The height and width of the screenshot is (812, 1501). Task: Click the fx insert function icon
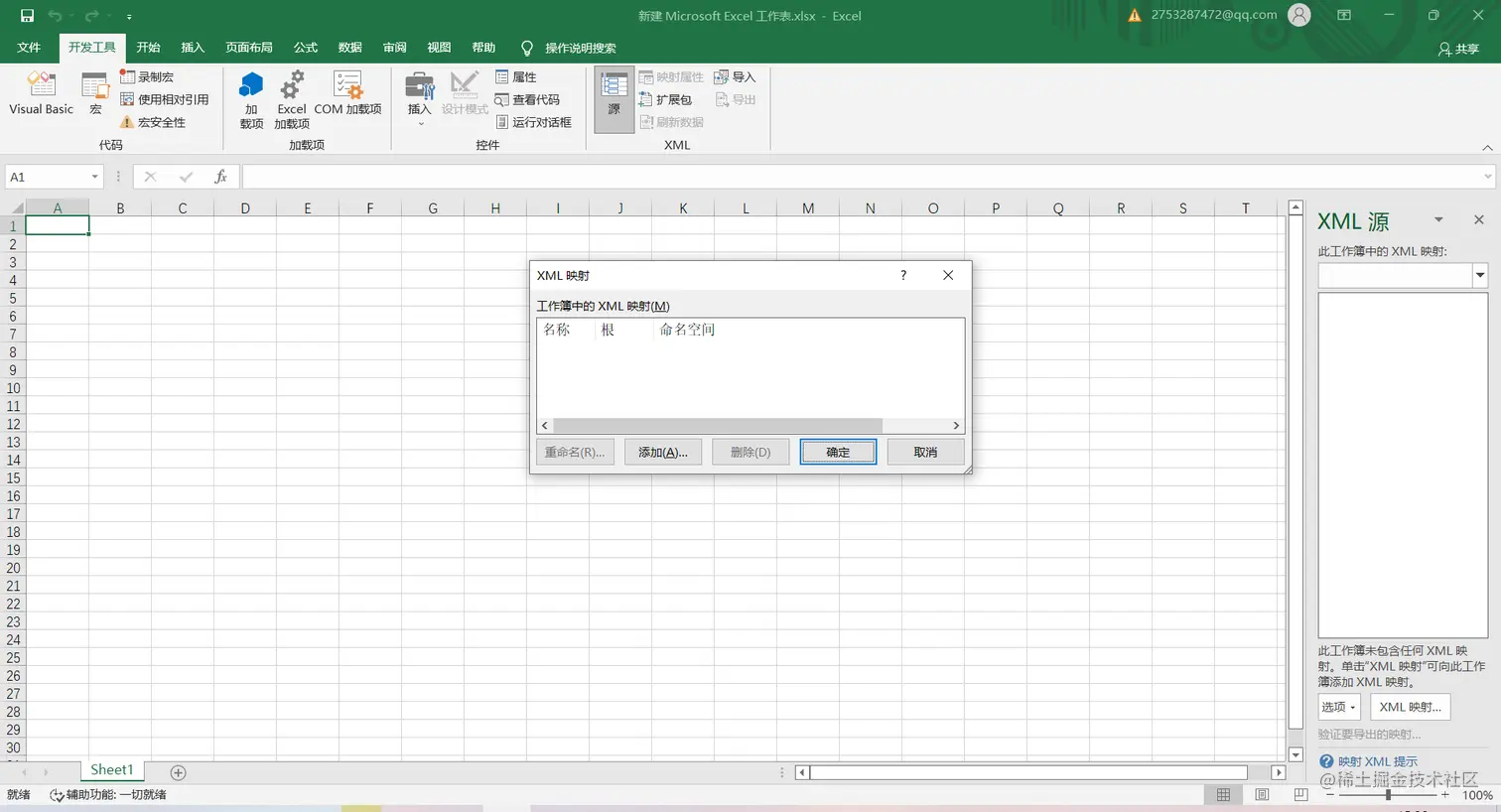(220, 177)
